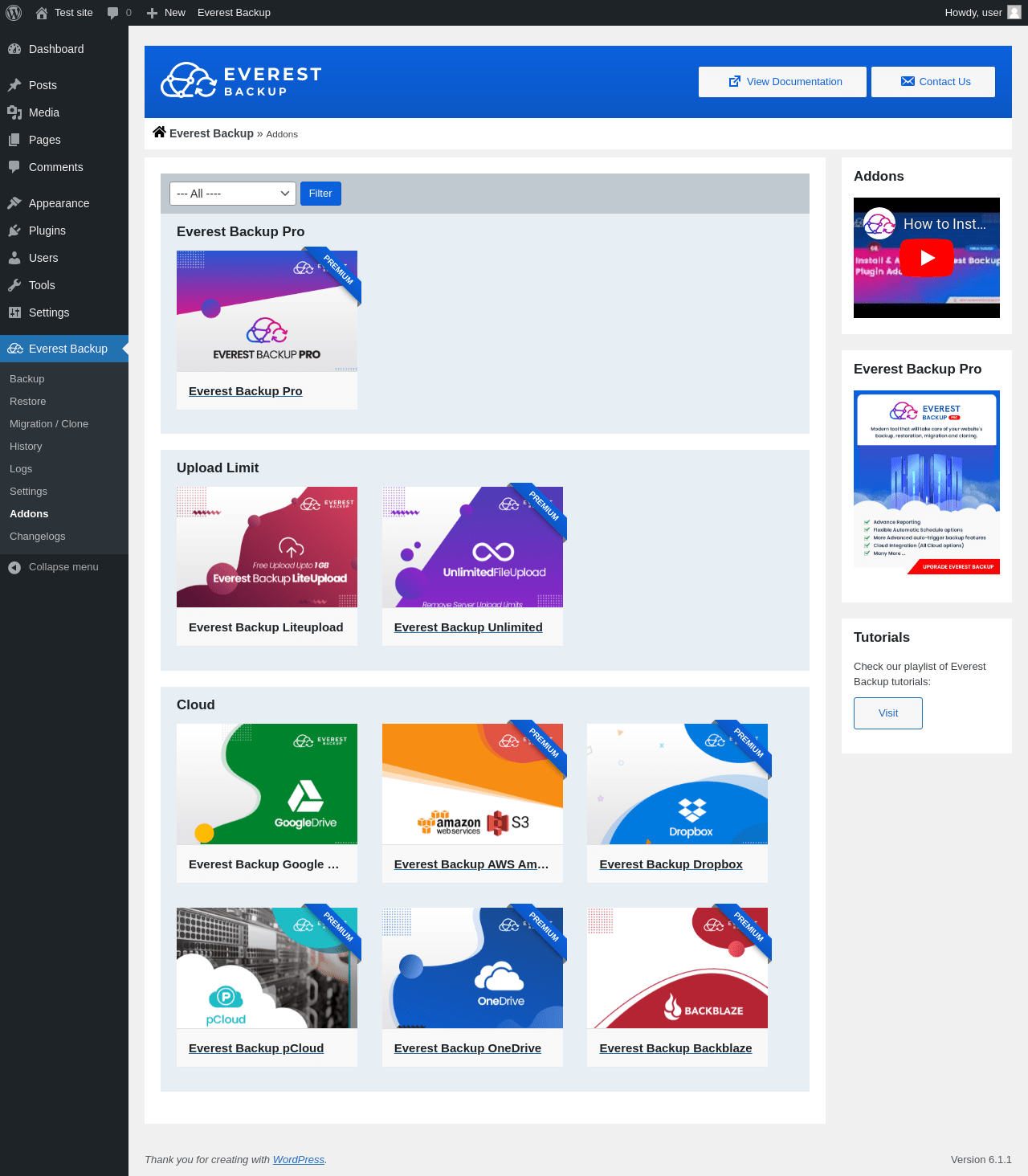Click the external-link icon on View Documentation
Image resolution: width=1028 pixels, height=1176 pixels.
734,82
